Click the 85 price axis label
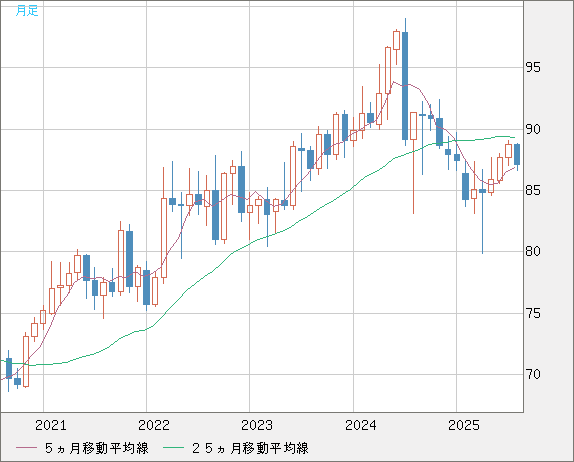 point(533,190)
